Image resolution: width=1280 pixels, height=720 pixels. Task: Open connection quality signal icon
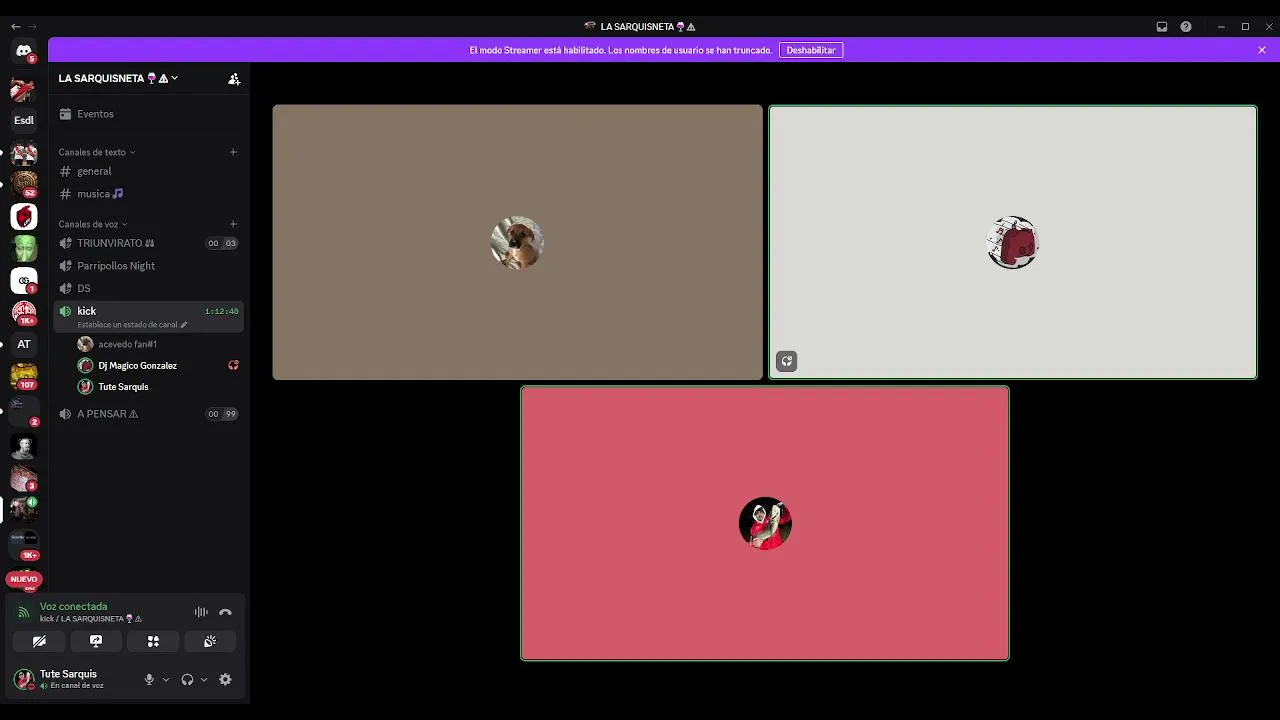24,612
